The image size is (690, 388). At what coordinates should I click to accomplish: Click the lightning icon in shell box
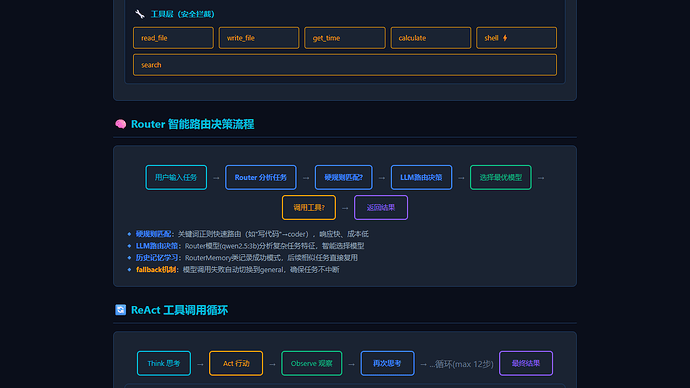(x=505, y=38)
